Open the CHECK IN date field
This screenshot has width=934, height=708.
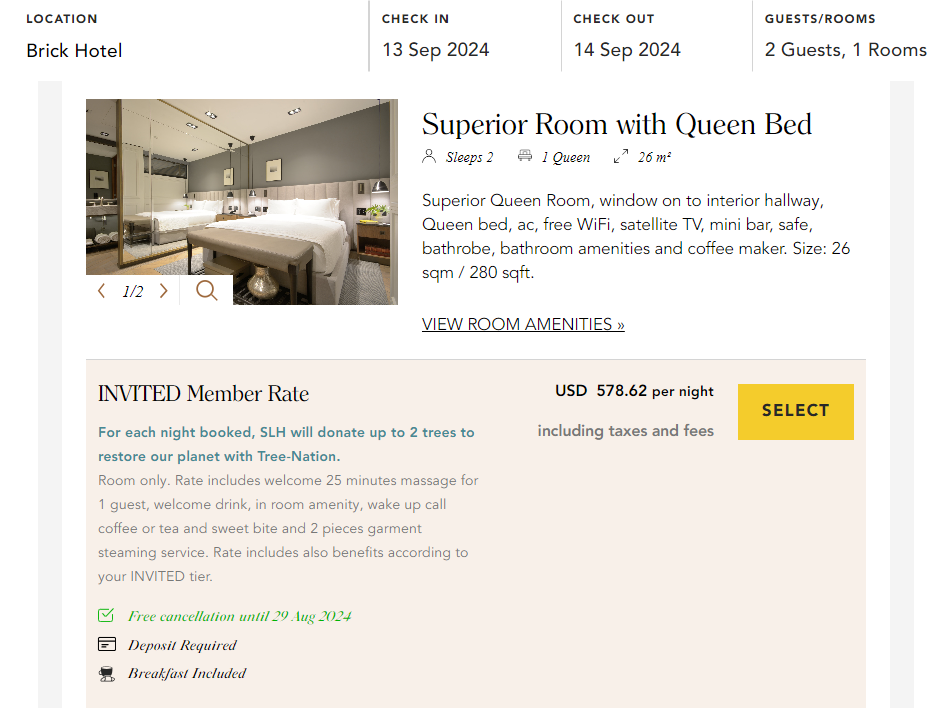[434, 48]
